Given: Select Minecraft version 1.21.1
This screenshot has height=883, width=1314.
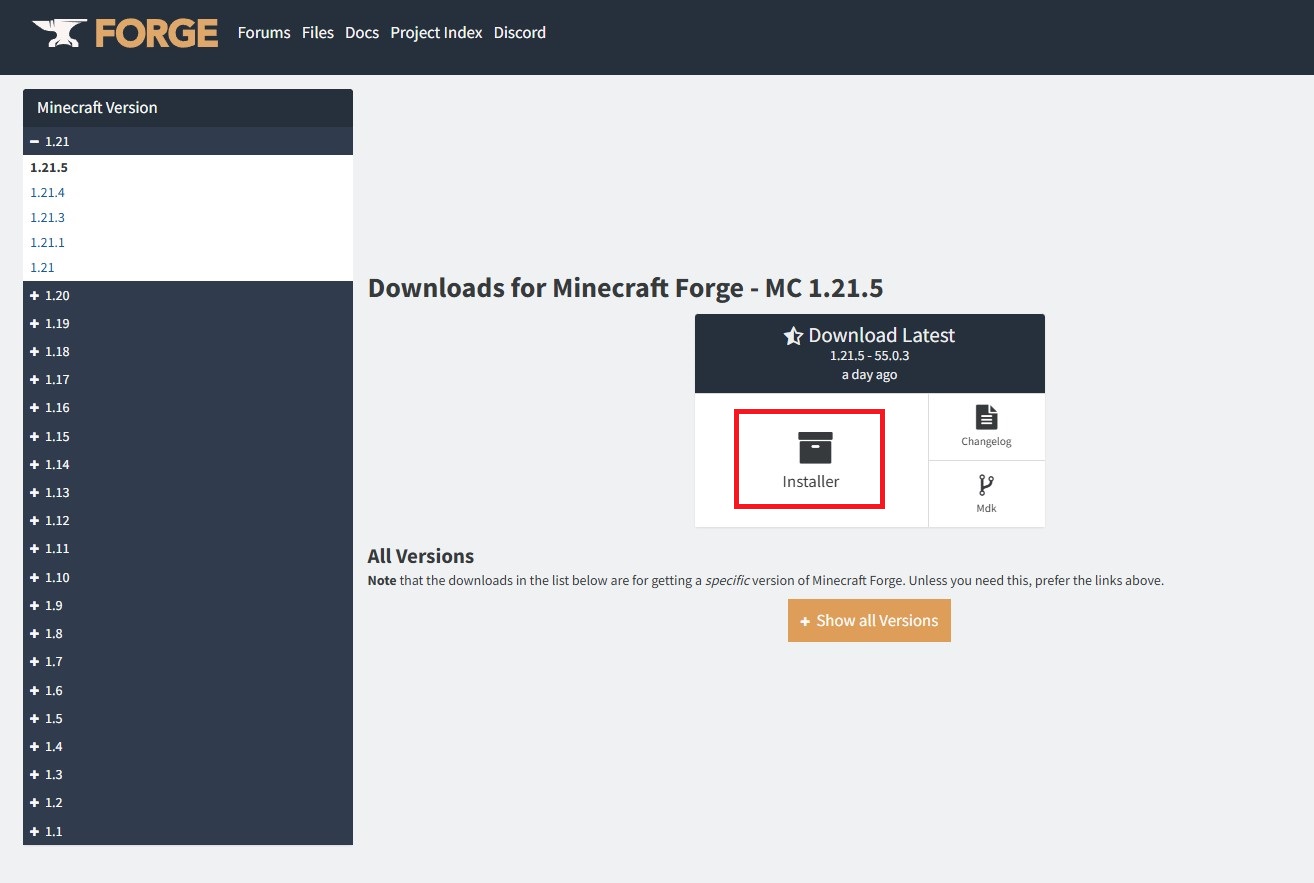Looking at the screenshot, I should click(47, 243).
